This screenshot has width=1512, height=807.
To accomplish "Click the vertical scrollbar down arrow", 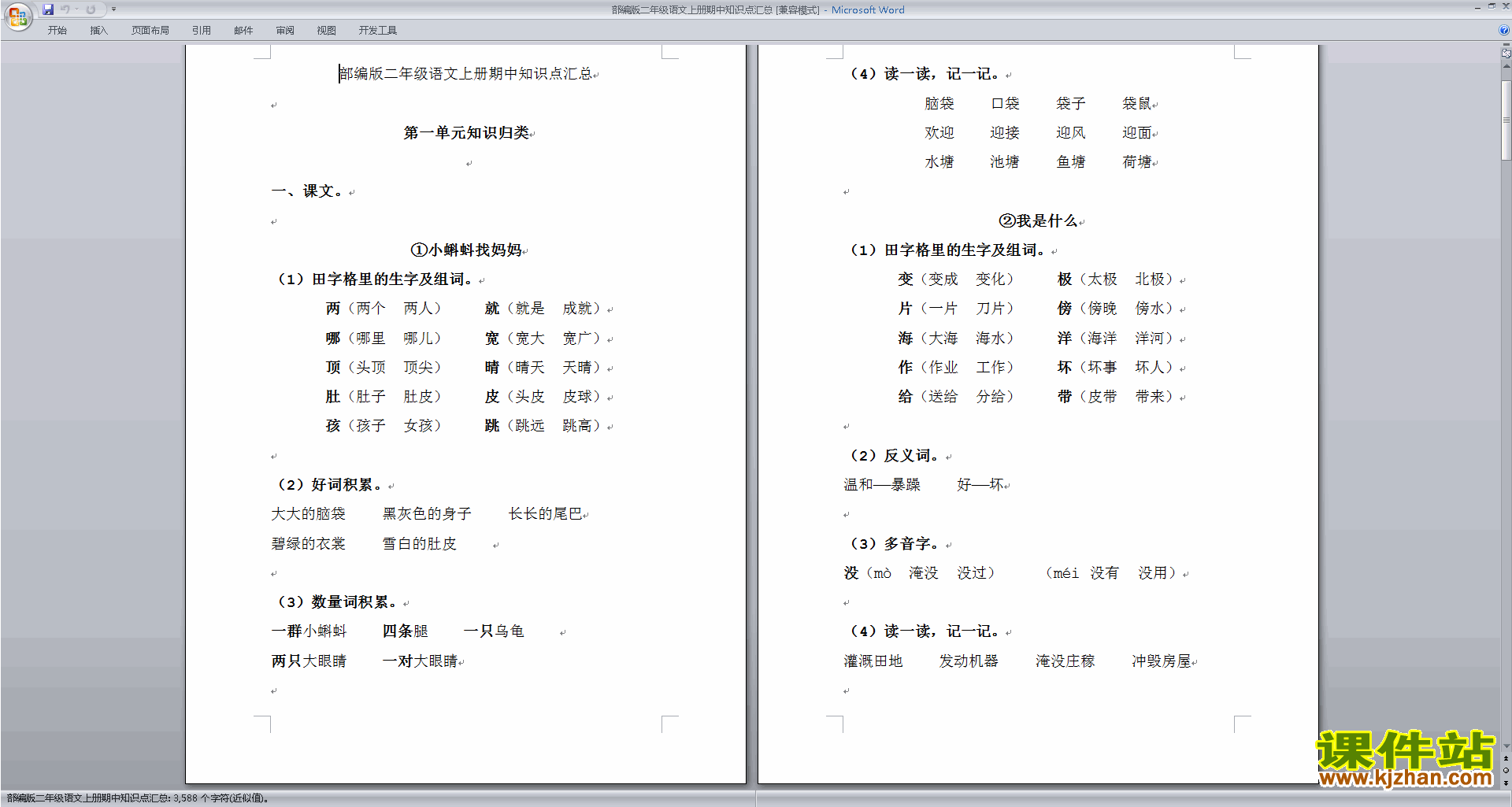I will click(x=1506, y=746).
